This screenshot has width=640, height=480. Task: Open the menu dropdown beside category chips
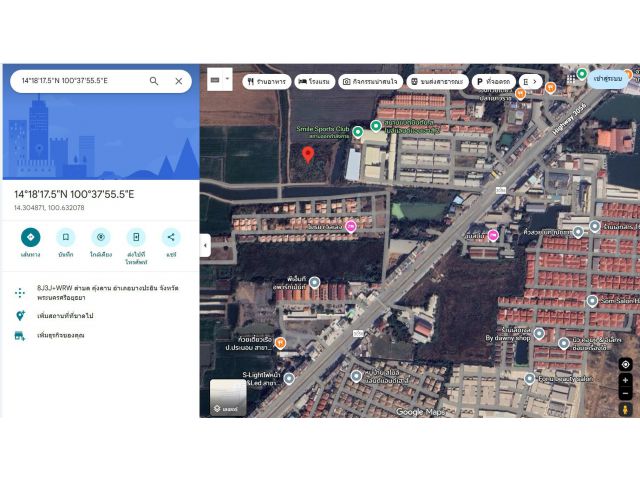[218, 79]
